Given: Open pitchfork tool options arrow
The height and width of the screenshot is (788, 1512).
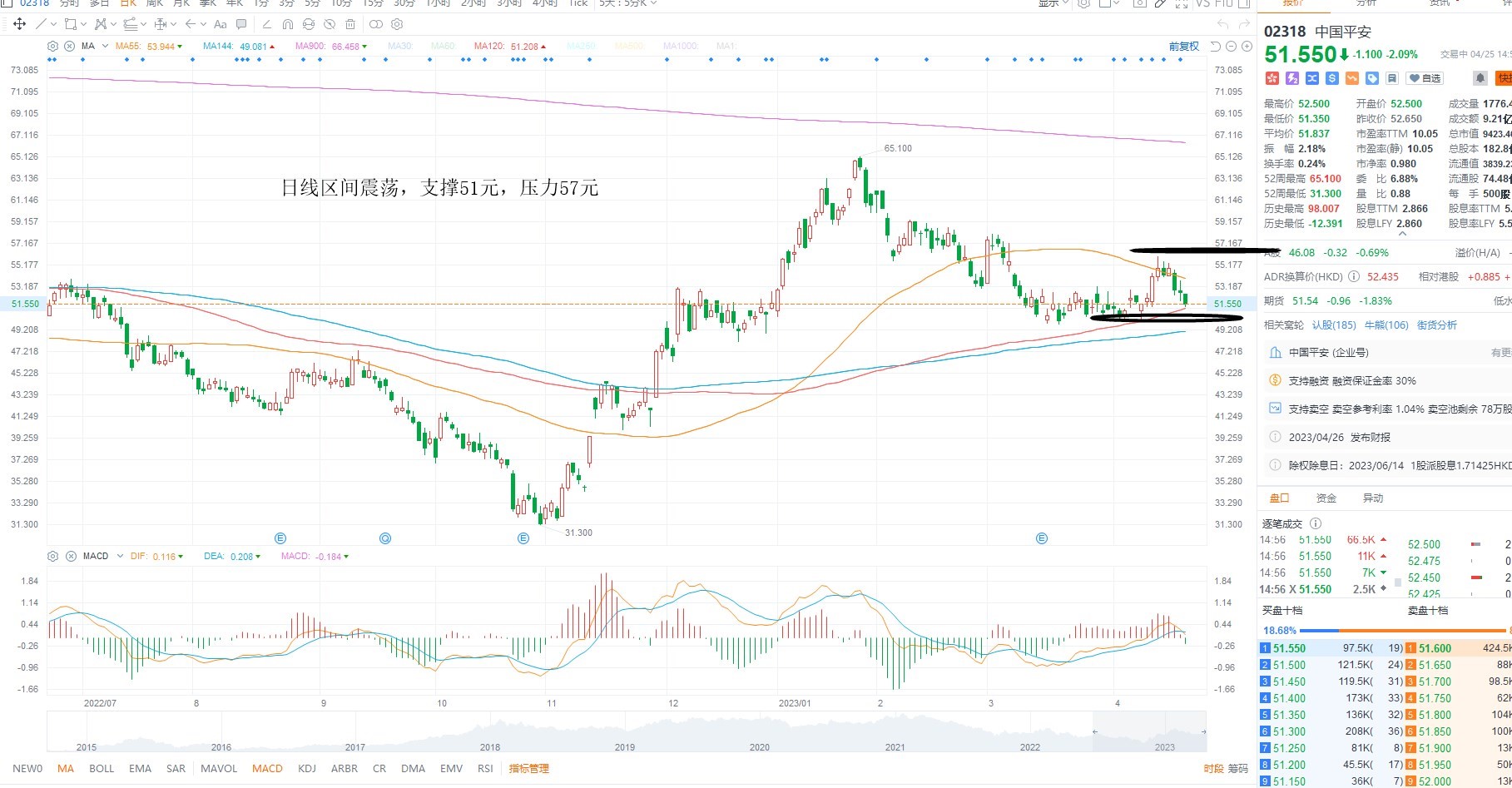Looking at the screenshot, I should [113, 24].
